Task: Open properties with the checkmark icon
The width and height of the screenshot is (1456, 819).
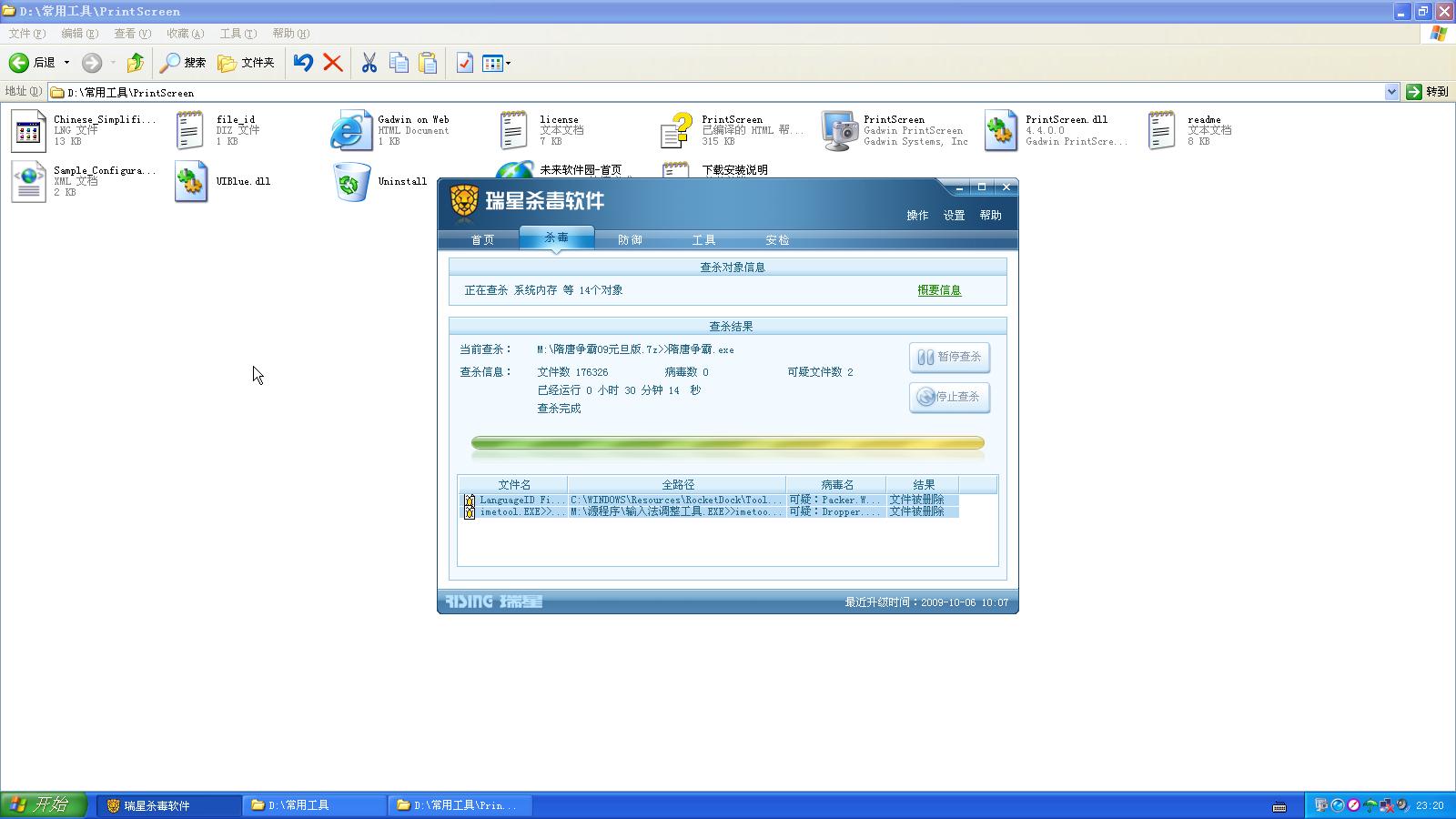Action: [464, 63]
